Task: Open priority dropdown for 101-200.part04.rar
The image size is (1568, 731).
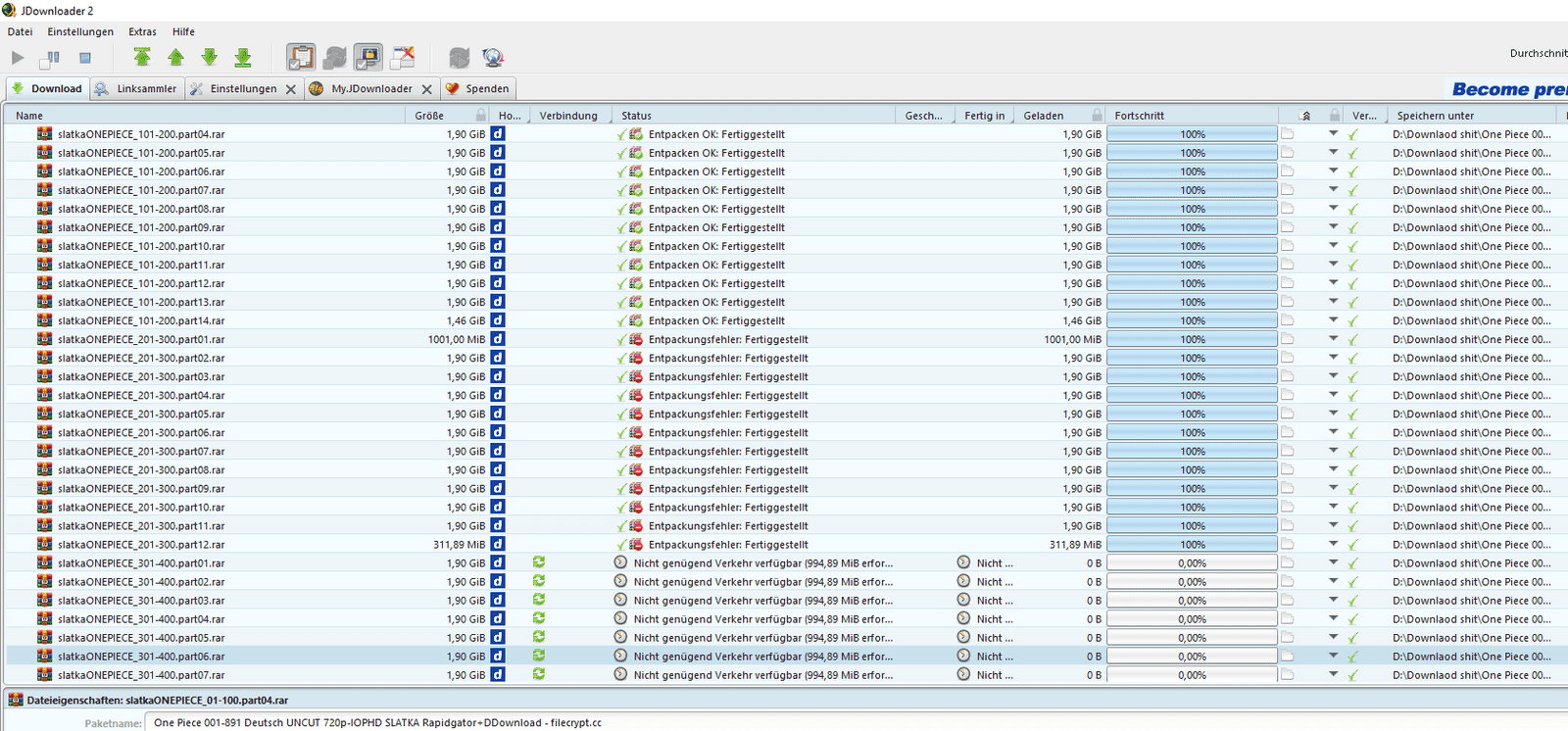Action: coord(1333,133)
